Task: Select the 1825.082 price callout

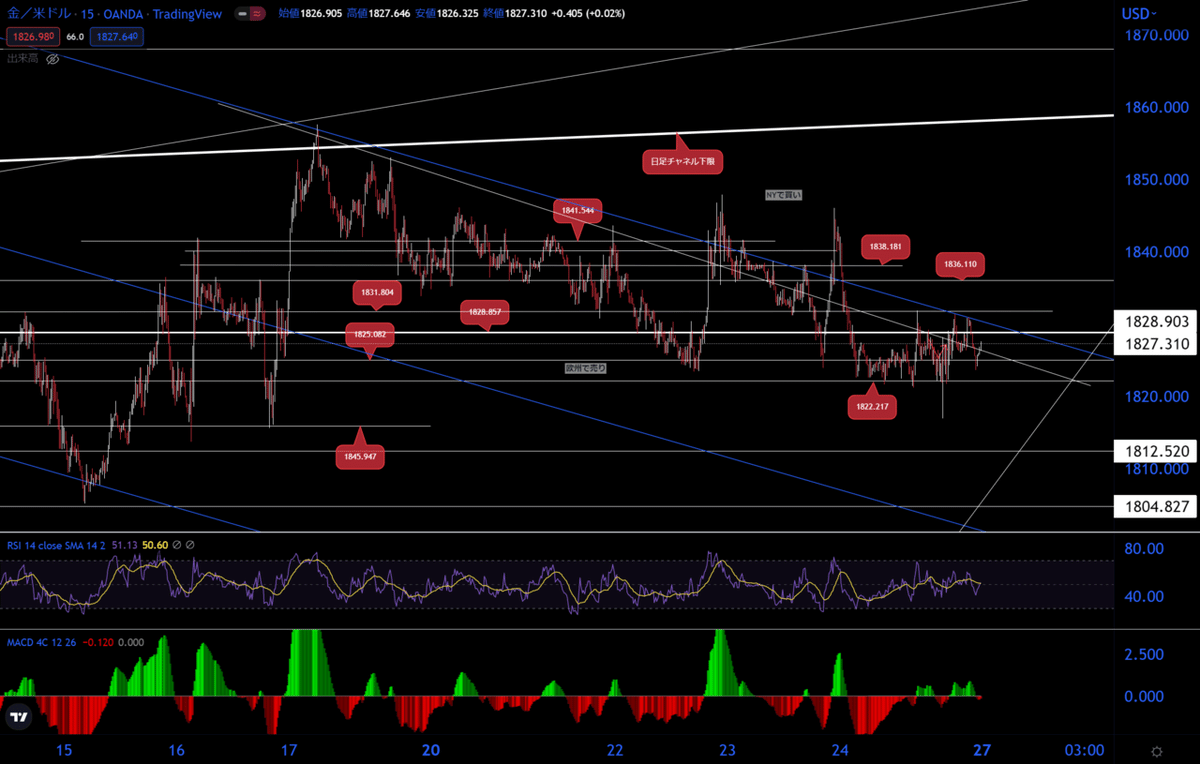Action: (370, 334)
